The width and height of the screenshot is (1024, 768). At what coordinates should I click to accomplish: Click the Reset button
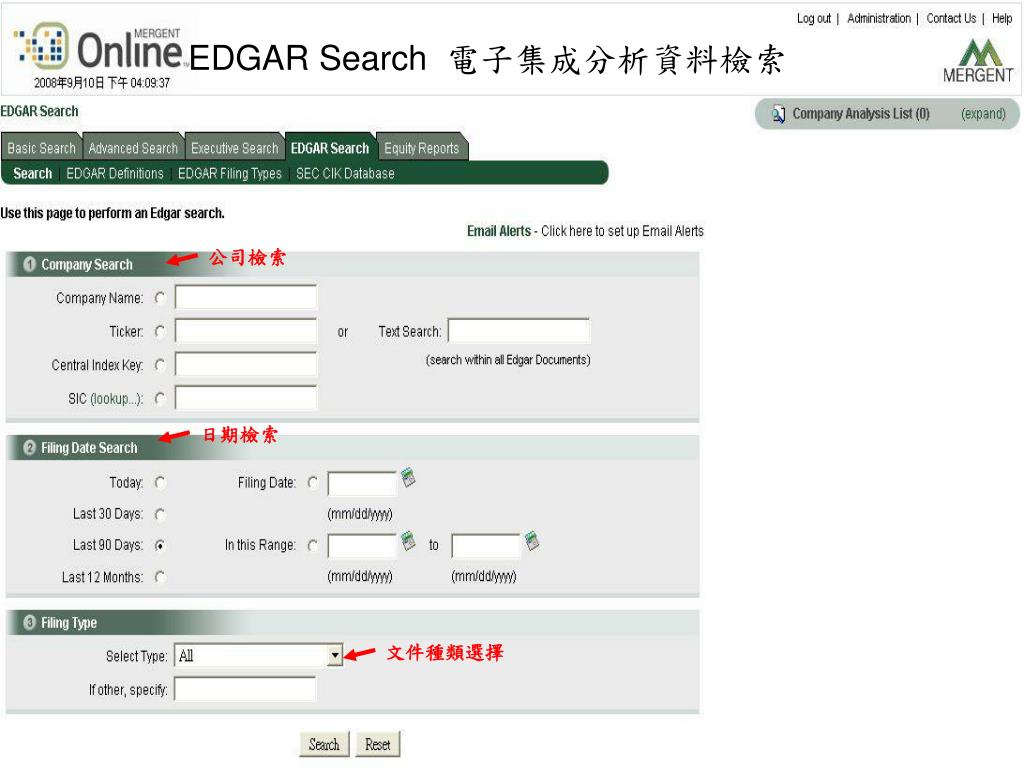click(377, 744)
